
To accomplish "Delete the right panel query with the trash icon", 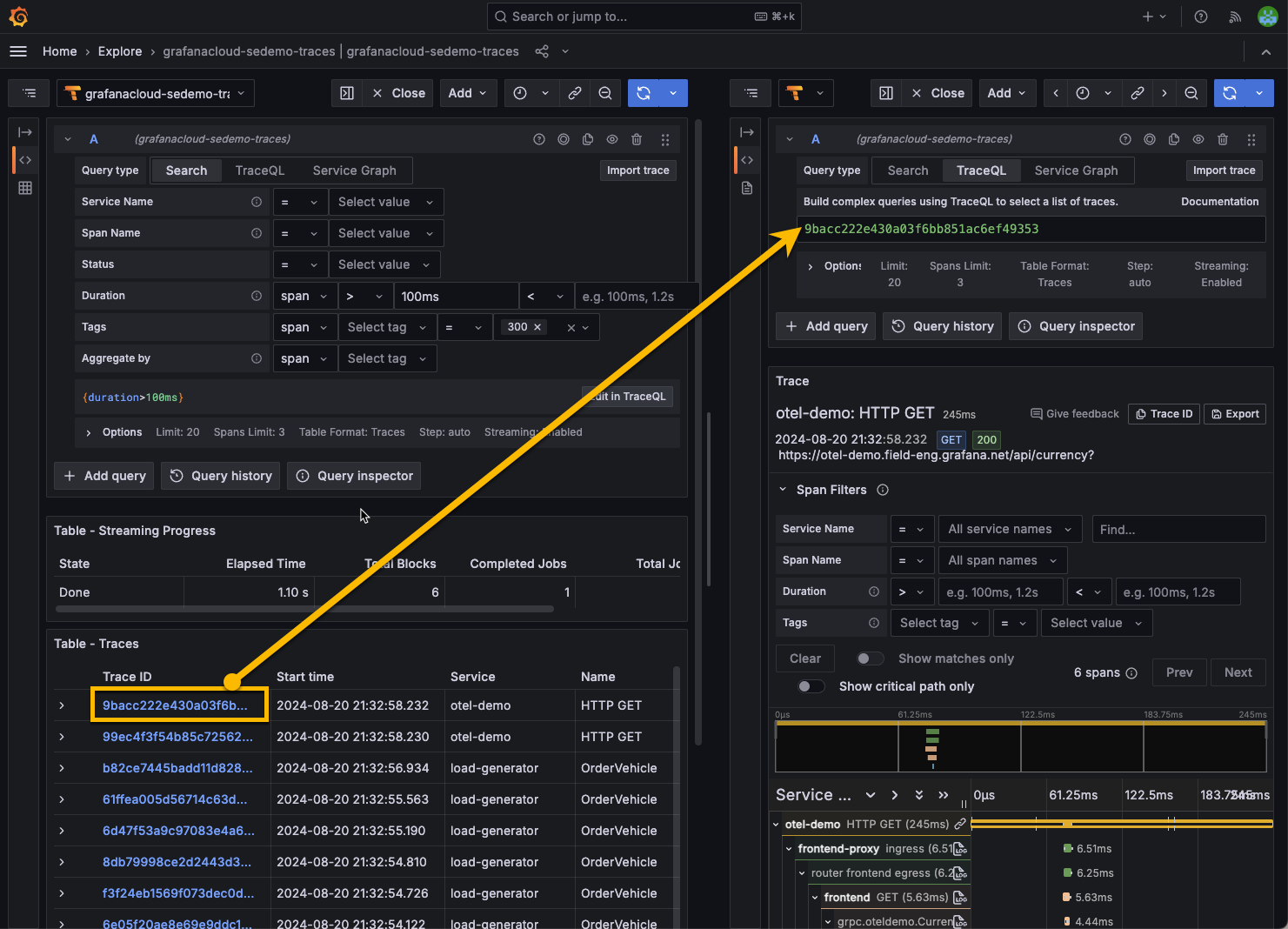I will point(1223,138).
